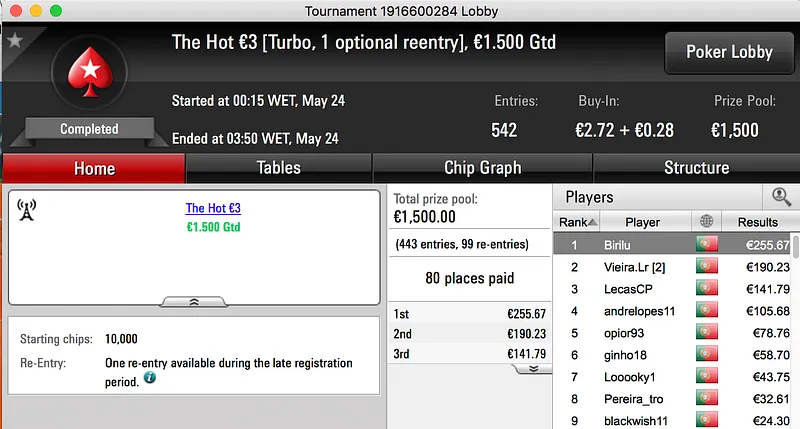Sort players by the Results column
This screenshot has height=429, width=800.
point(757,222)
